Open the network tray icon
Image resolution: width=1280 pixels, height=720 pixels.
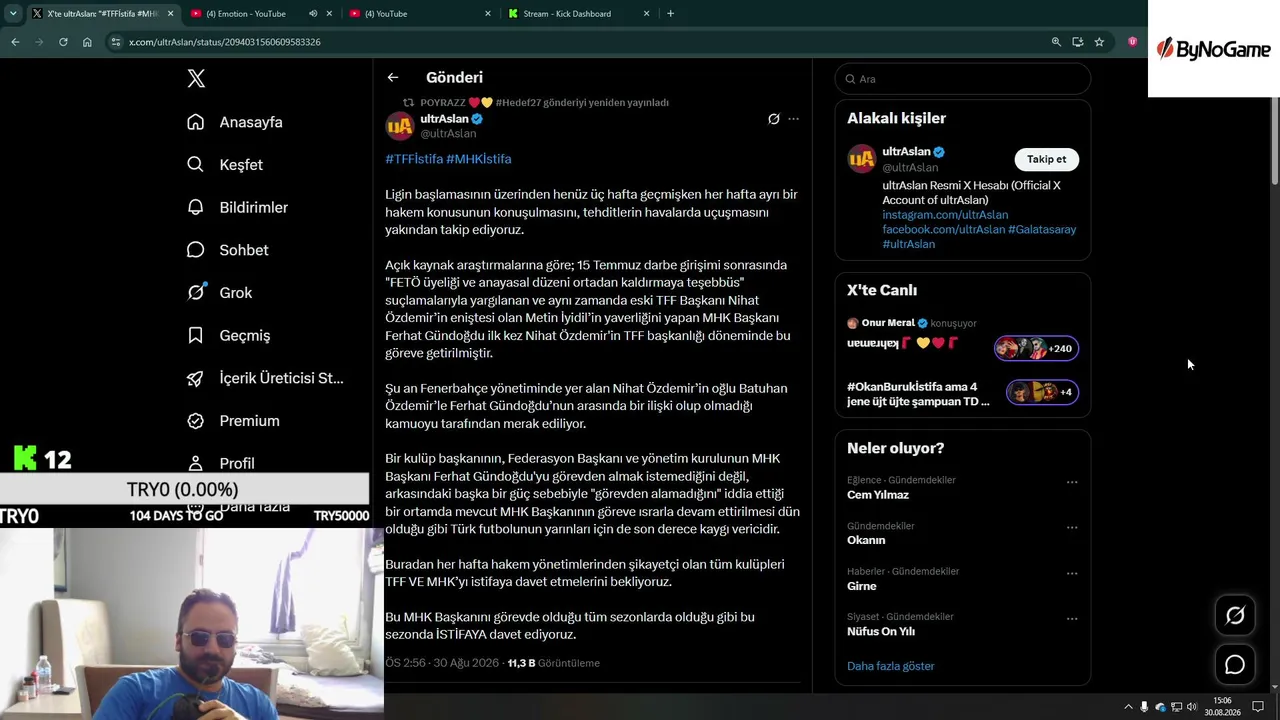click(1176, 707)
